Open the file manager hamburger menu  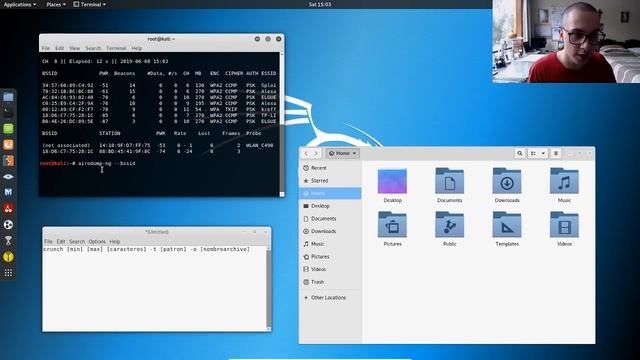556,153
